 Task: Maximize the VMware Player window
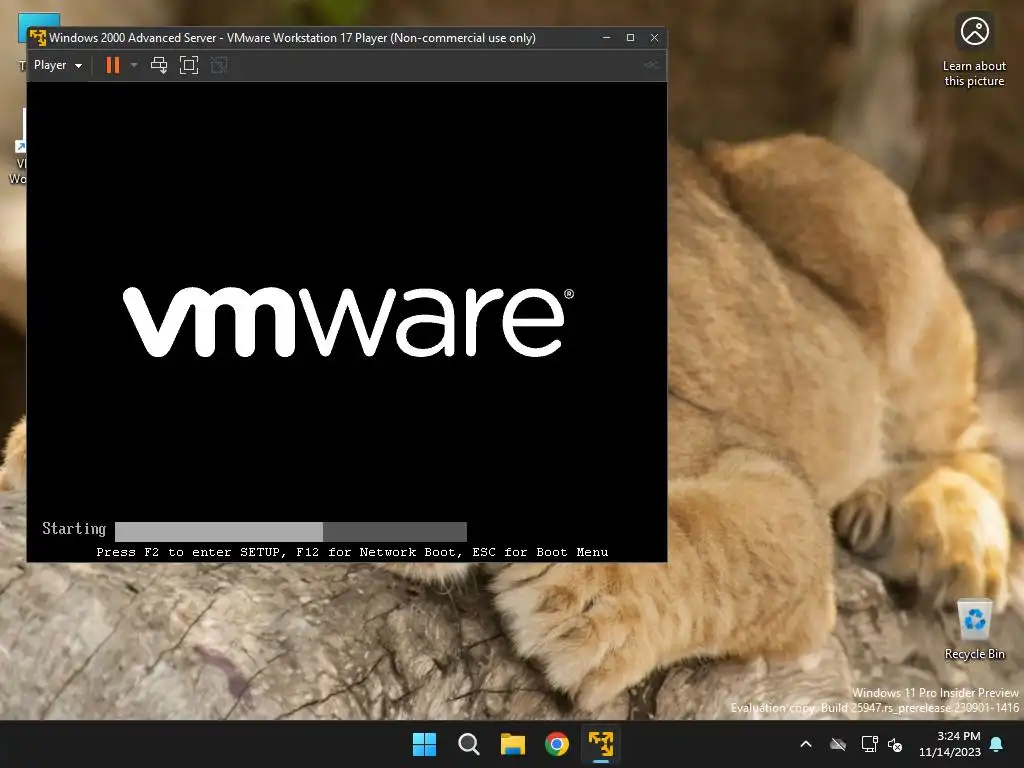click(x=630, y=38)
